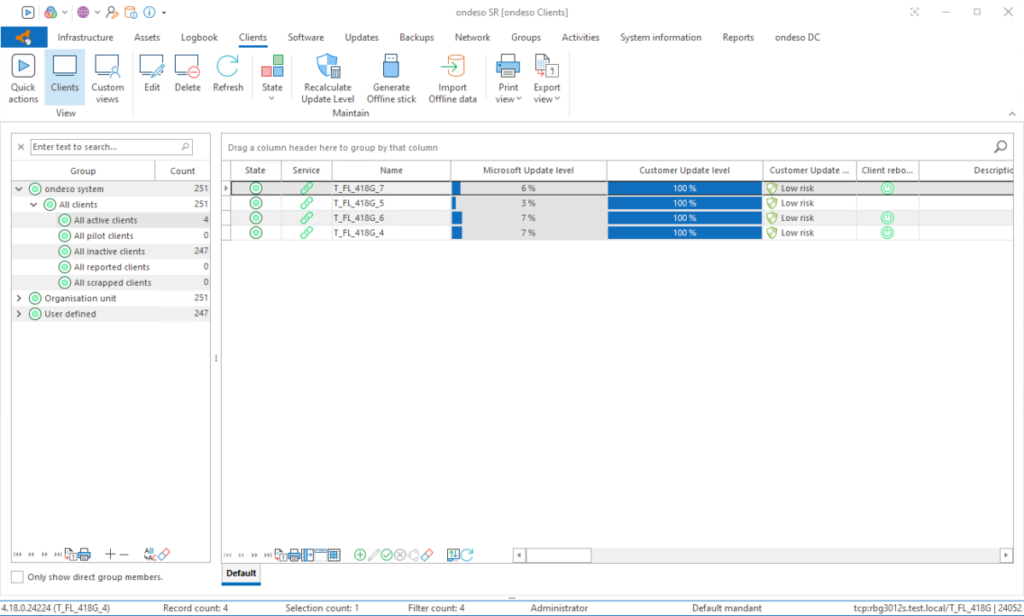
Task: Open the Reports ribbon tab
Action: [738, 37]
